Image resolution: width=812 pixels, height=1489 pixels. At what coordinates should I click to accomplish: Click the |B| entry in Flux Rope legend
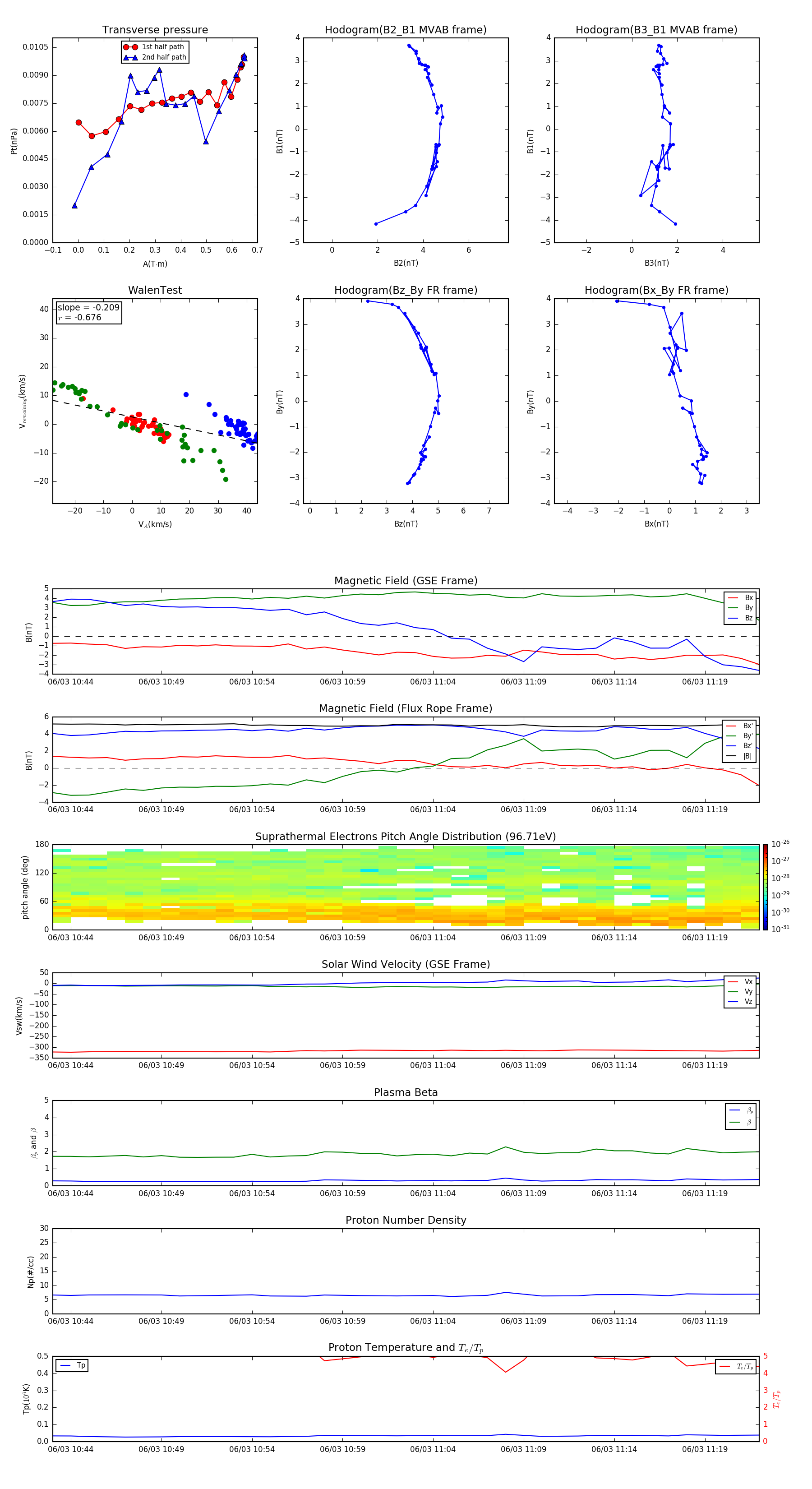pyautogui.click(x=740, y=757)
